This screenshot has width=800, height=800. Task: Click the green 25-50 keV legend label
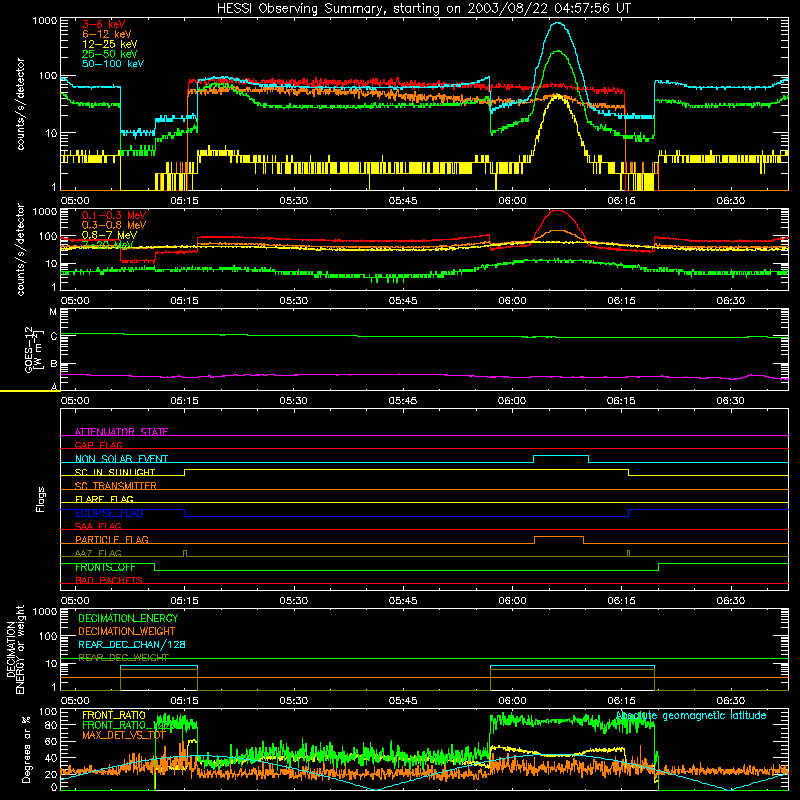(110, 54)
